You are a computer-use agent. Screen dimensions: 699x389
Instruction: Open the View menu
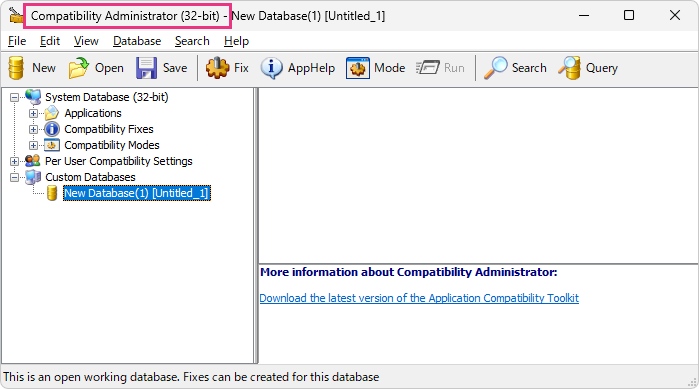click(x=86, y=41)
